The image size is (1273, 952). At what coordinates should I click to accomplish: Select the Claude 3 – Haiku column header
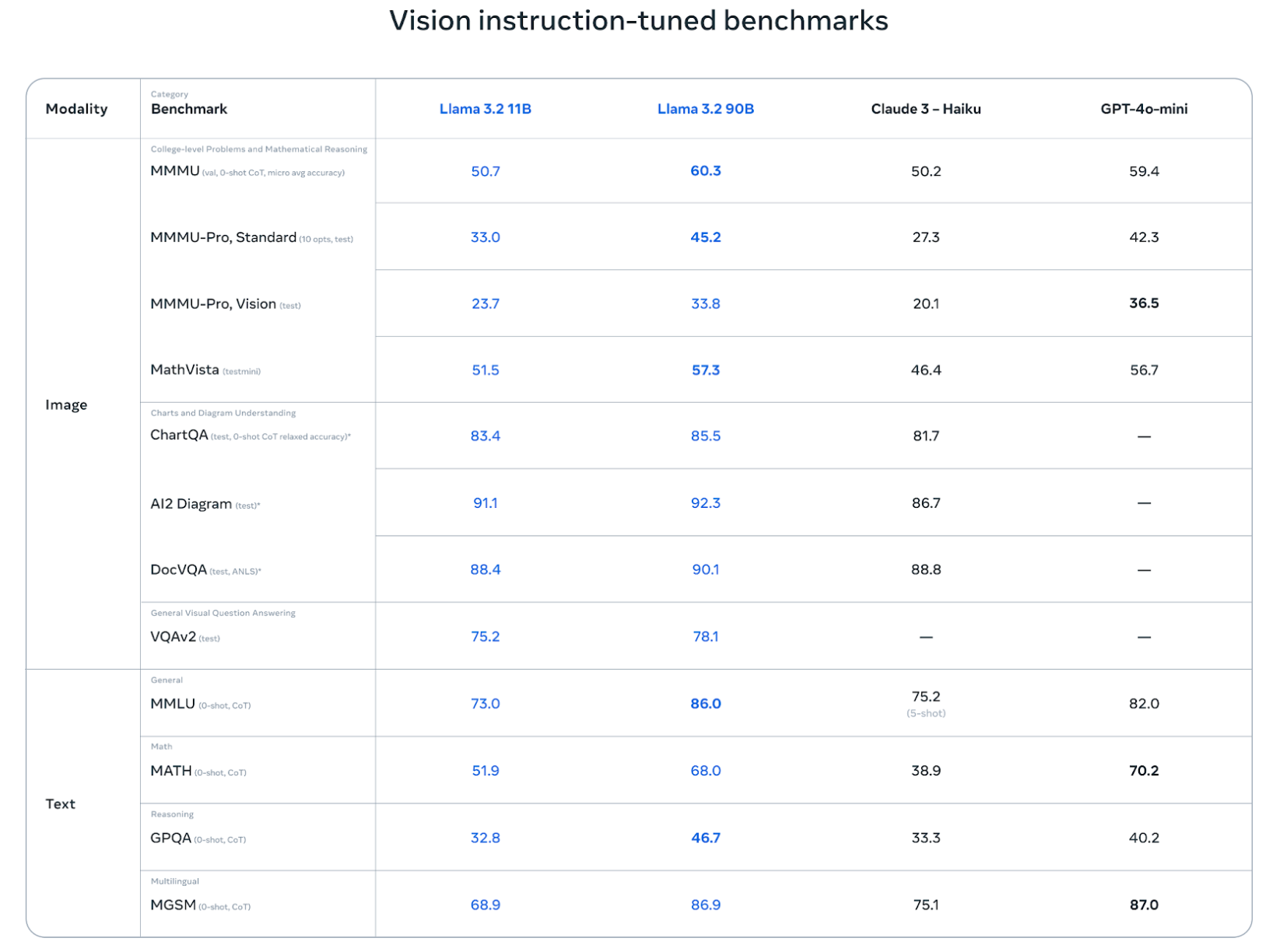point(925,109)
